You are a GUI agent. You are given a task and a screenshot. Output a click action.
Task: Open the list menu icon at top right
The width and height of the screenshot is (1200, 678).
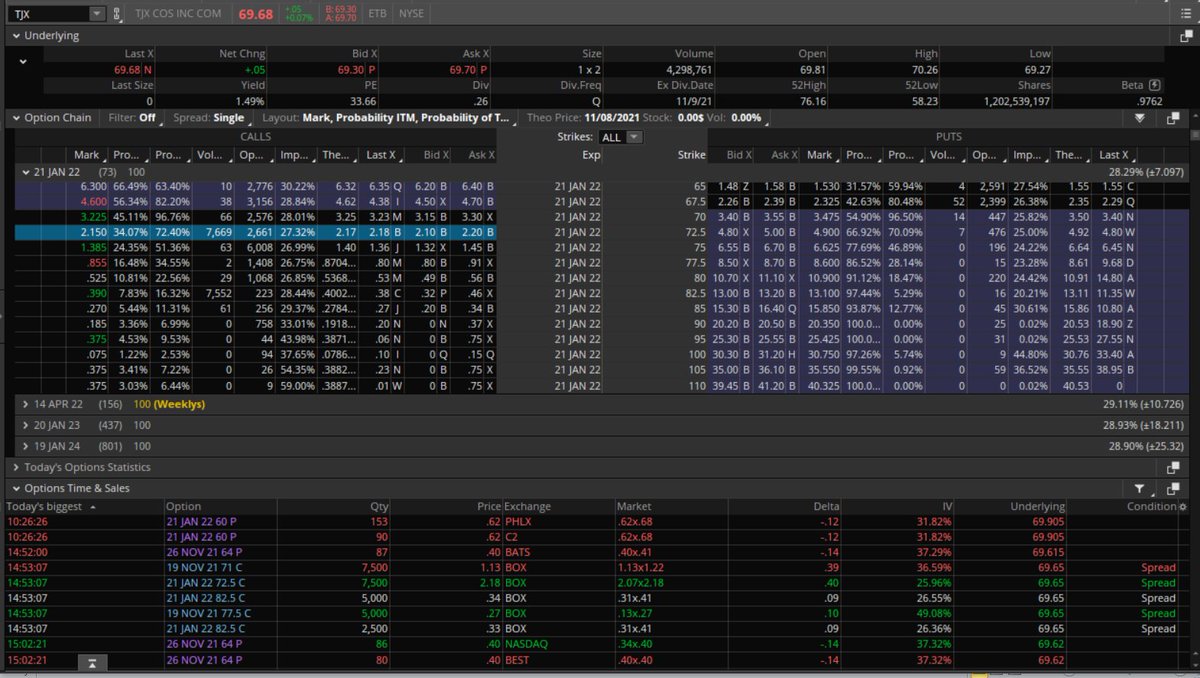(x=1186, y=13)
